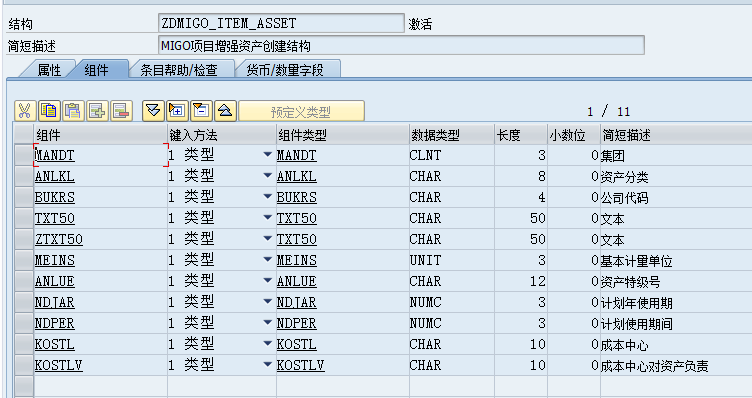Click the Paste clipboard icon
Image resolution: width=752 pixels, height=398 pixels.
pyautogui.click(x=73, y=111)
